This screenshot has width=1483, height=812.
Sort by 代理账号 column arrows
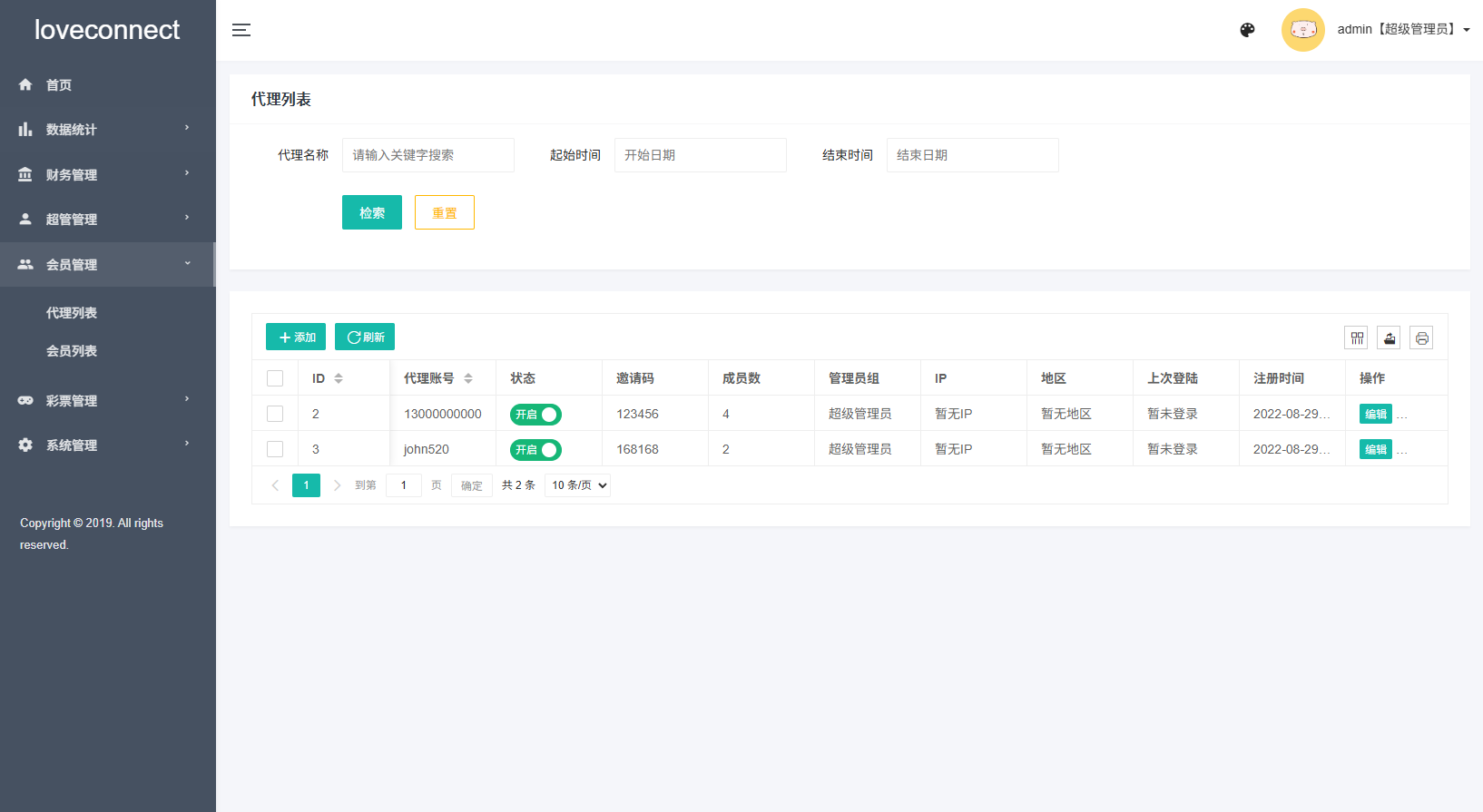pyautogui.click(x=468, y=378)
